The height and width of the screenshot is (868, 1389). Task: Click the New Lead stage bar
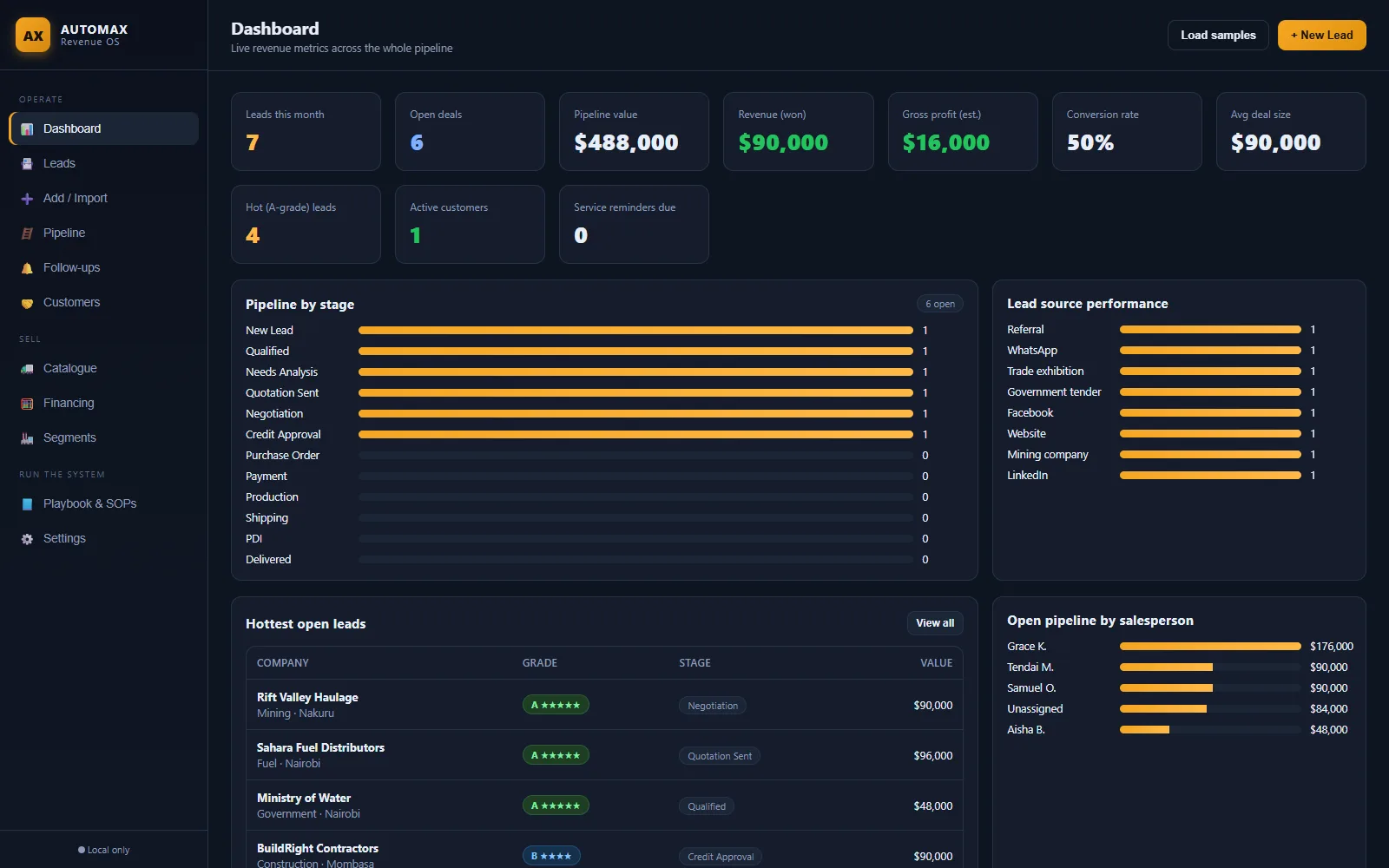(635, 331)
